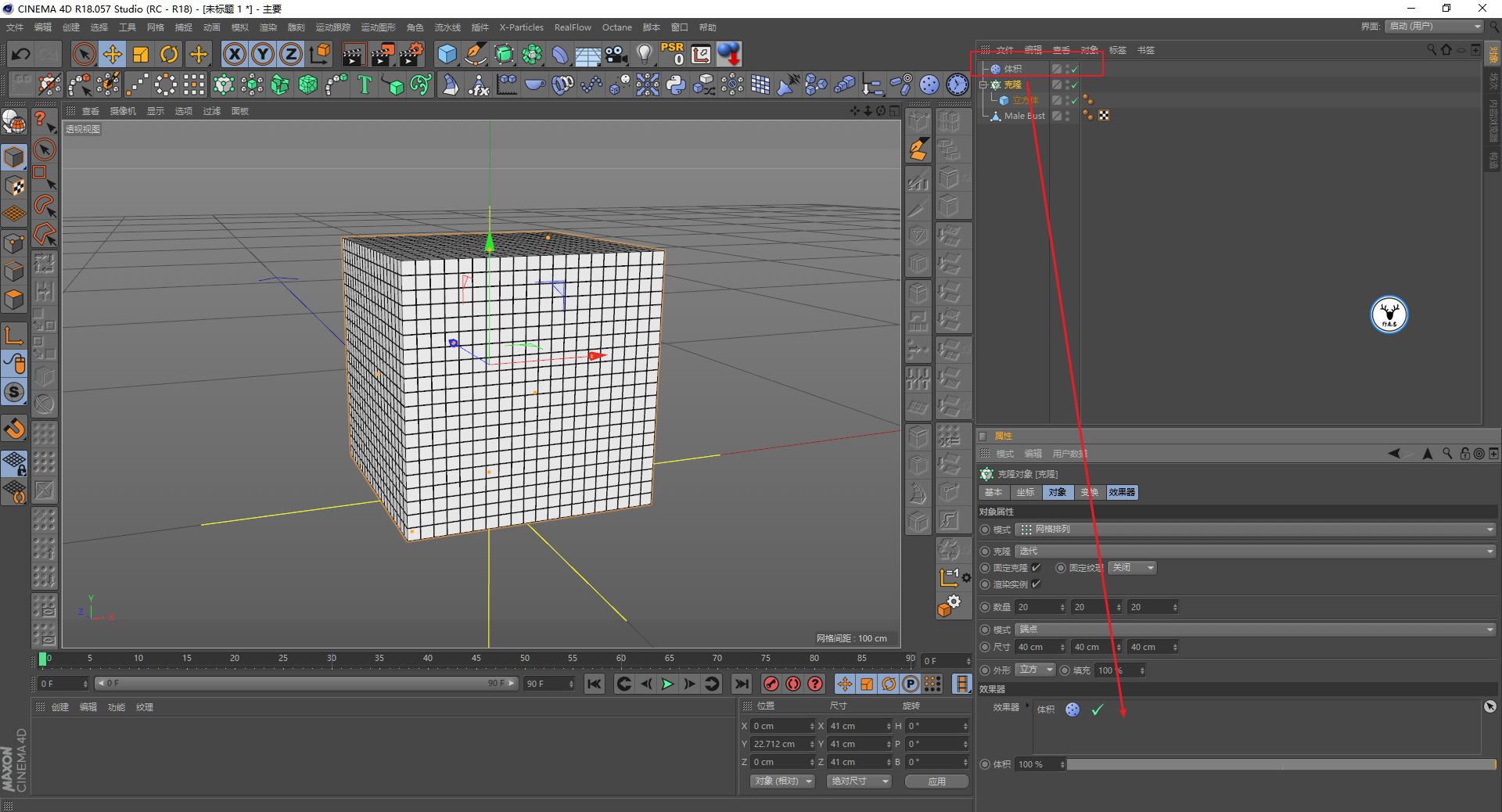The width and height of the screenshot is (1502, 812).
Task: Click the Undo arrow icon
Action: click(21, 54)
